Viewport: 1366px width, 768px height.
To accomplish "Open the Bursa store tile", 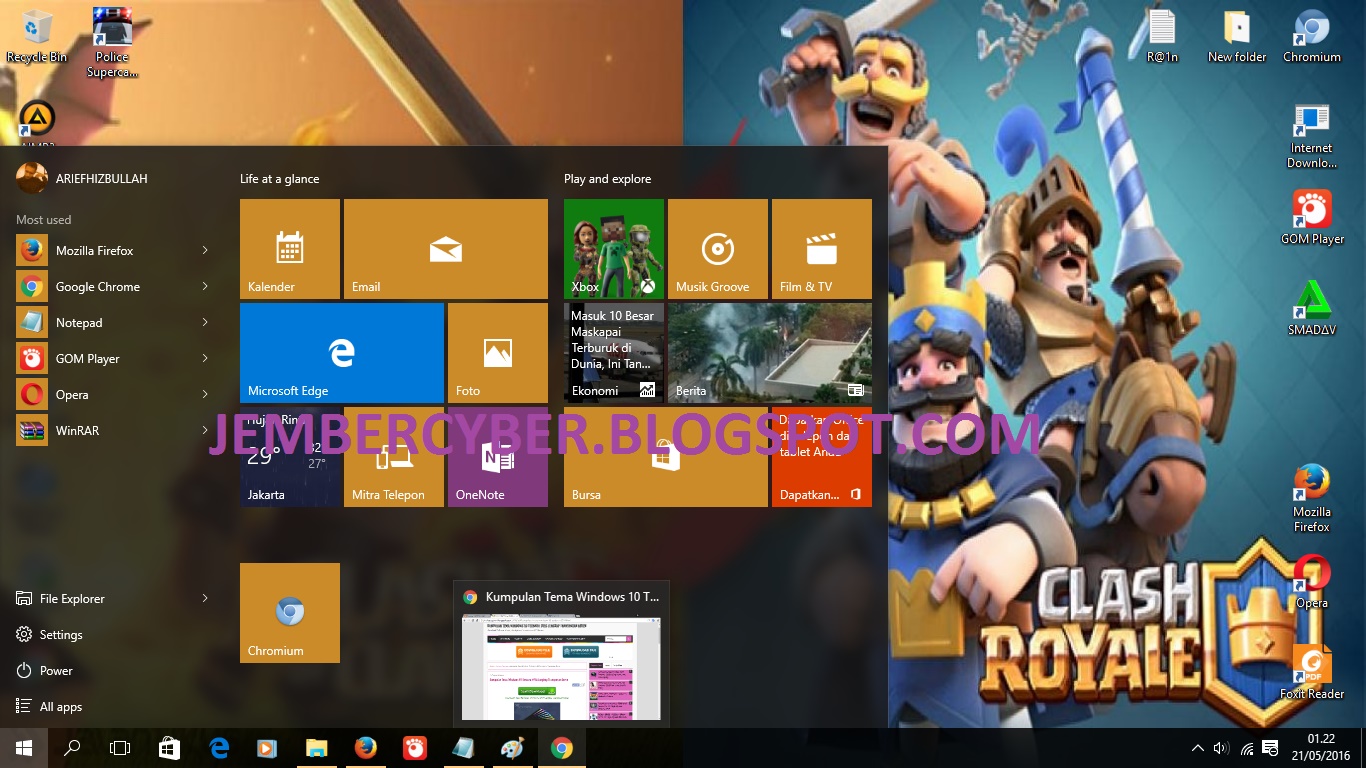I will tap(666, 457).
